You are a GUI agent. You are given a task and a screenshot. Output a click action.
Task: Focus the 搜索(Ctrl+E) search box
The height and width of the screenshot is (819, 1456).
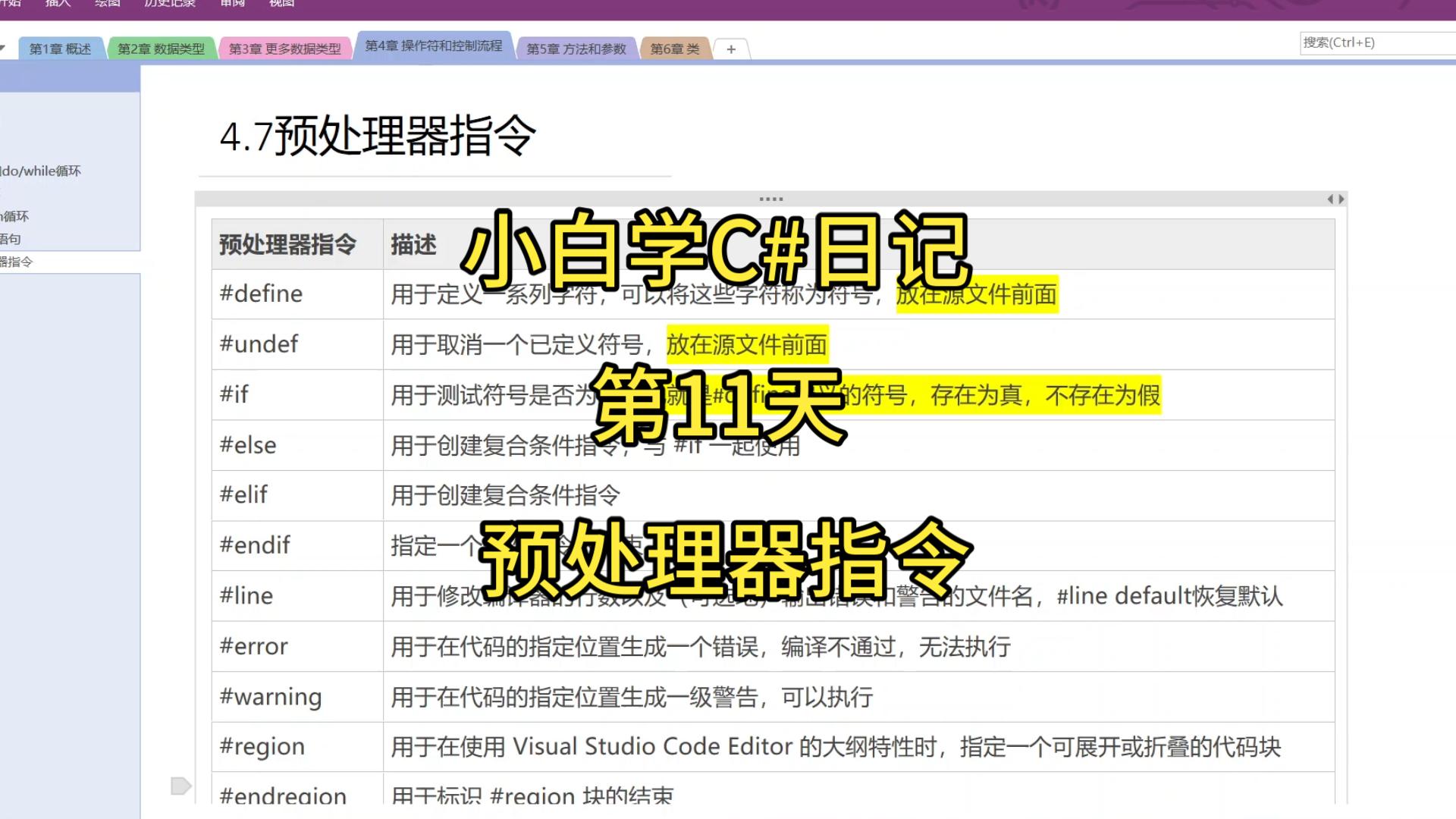[1378, 42]
